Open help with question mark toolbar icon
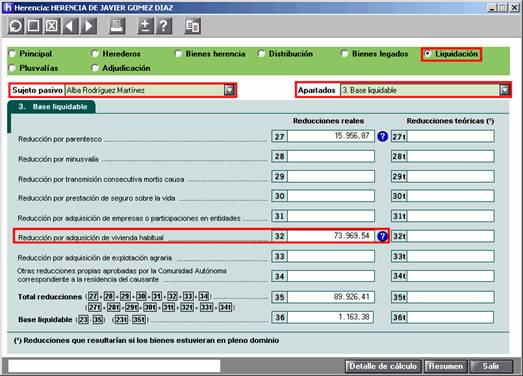This screenshot has height=376, width=523. [x=164, y=26]
